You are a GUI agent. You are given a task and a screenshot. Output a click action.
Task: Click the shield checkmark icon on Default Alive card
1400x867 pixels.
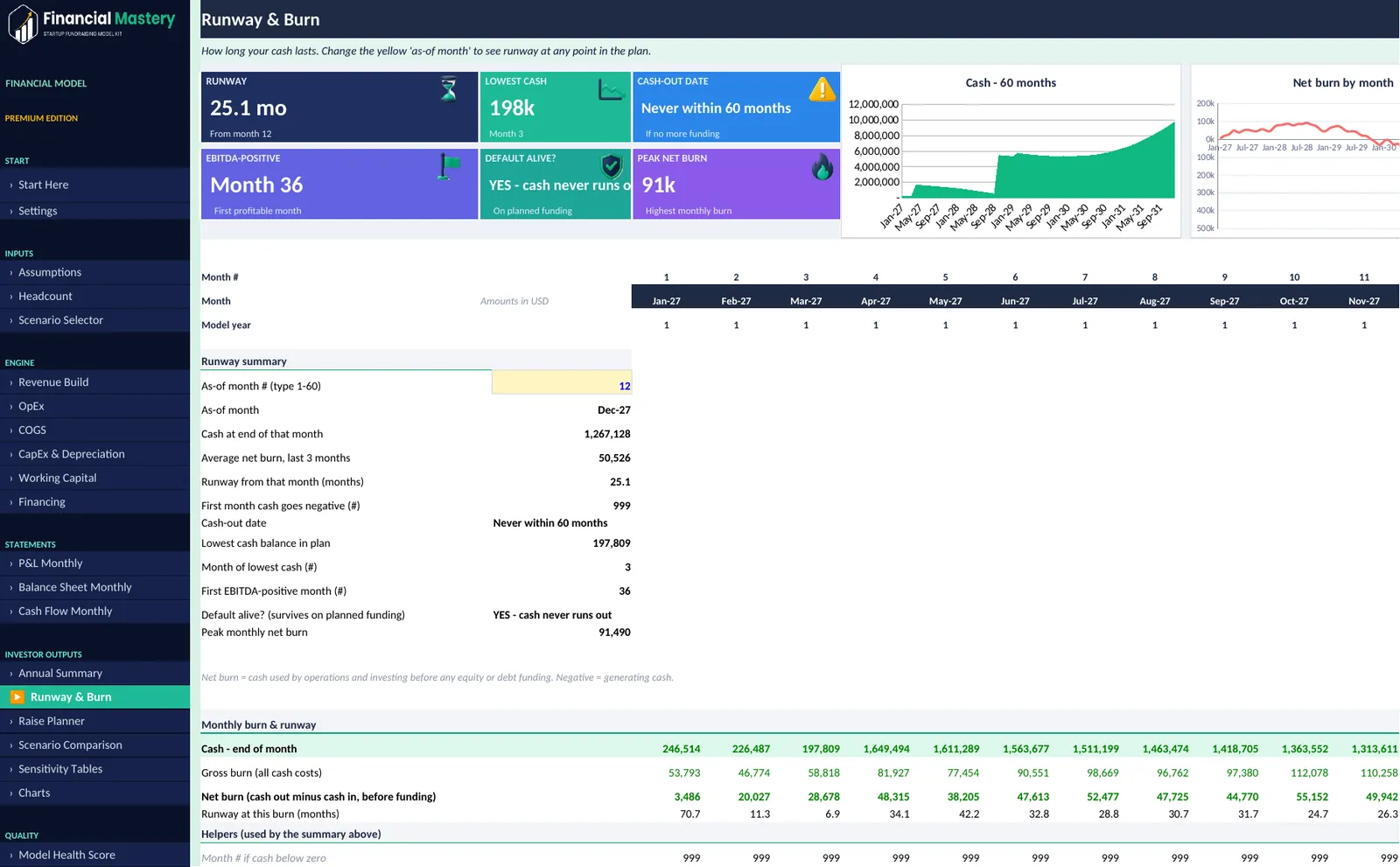click(612, 166)
